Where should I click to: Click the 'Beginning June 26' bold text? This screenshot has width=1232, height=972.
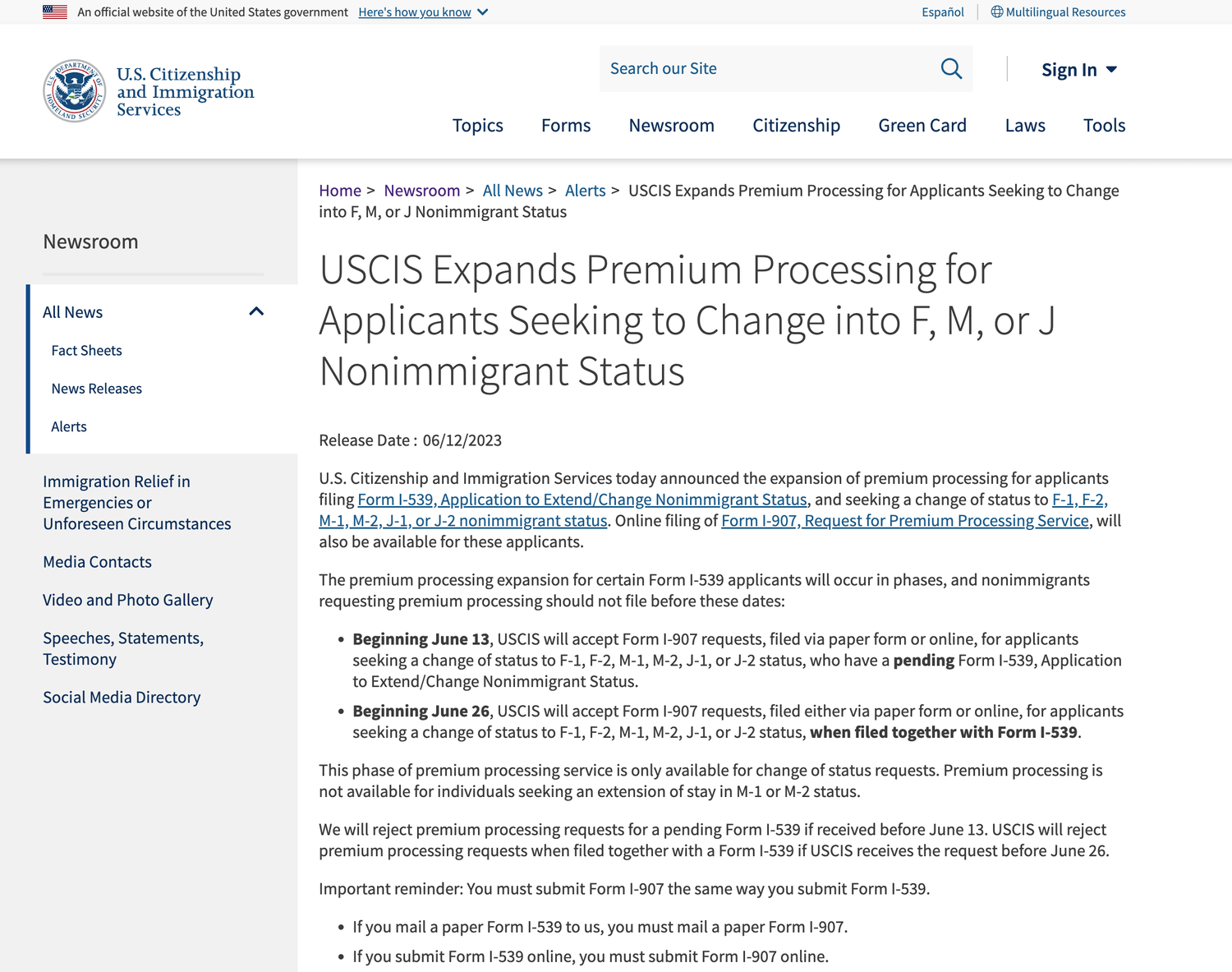click(421, 712)
